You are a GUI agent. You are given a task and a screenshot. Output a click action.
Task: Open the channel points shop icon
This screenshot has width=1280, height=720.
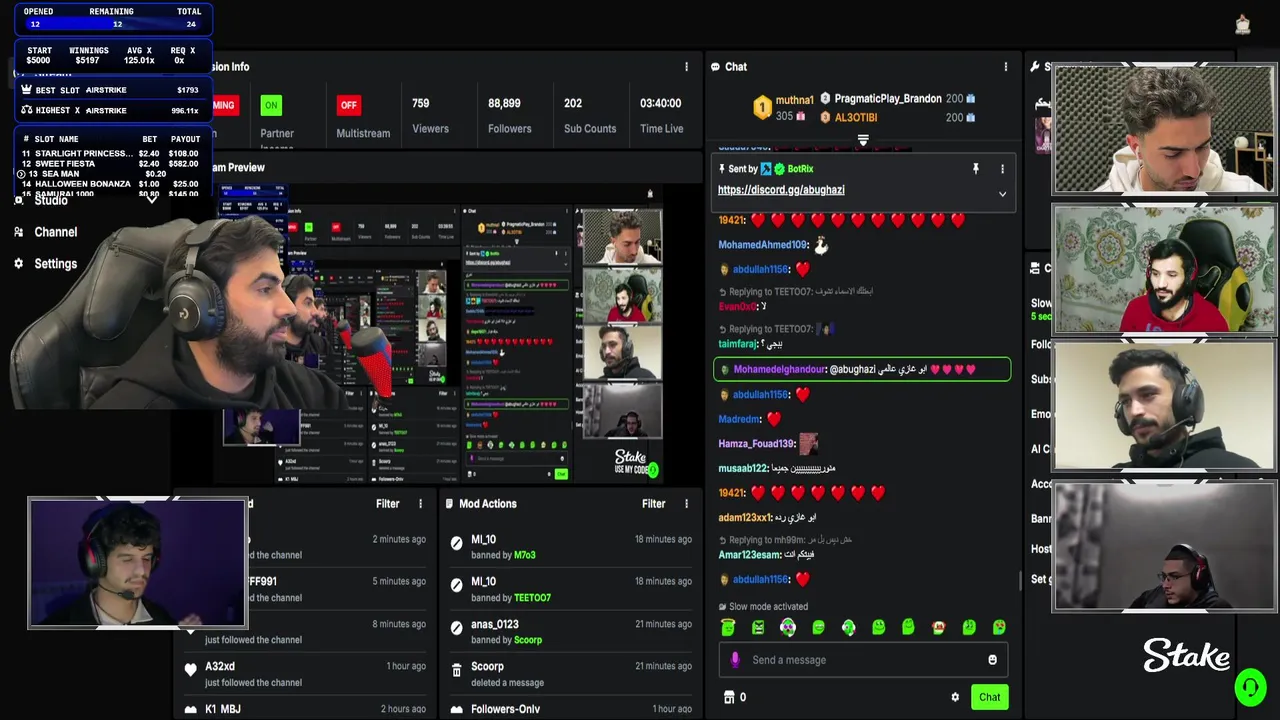coord(729,697)
